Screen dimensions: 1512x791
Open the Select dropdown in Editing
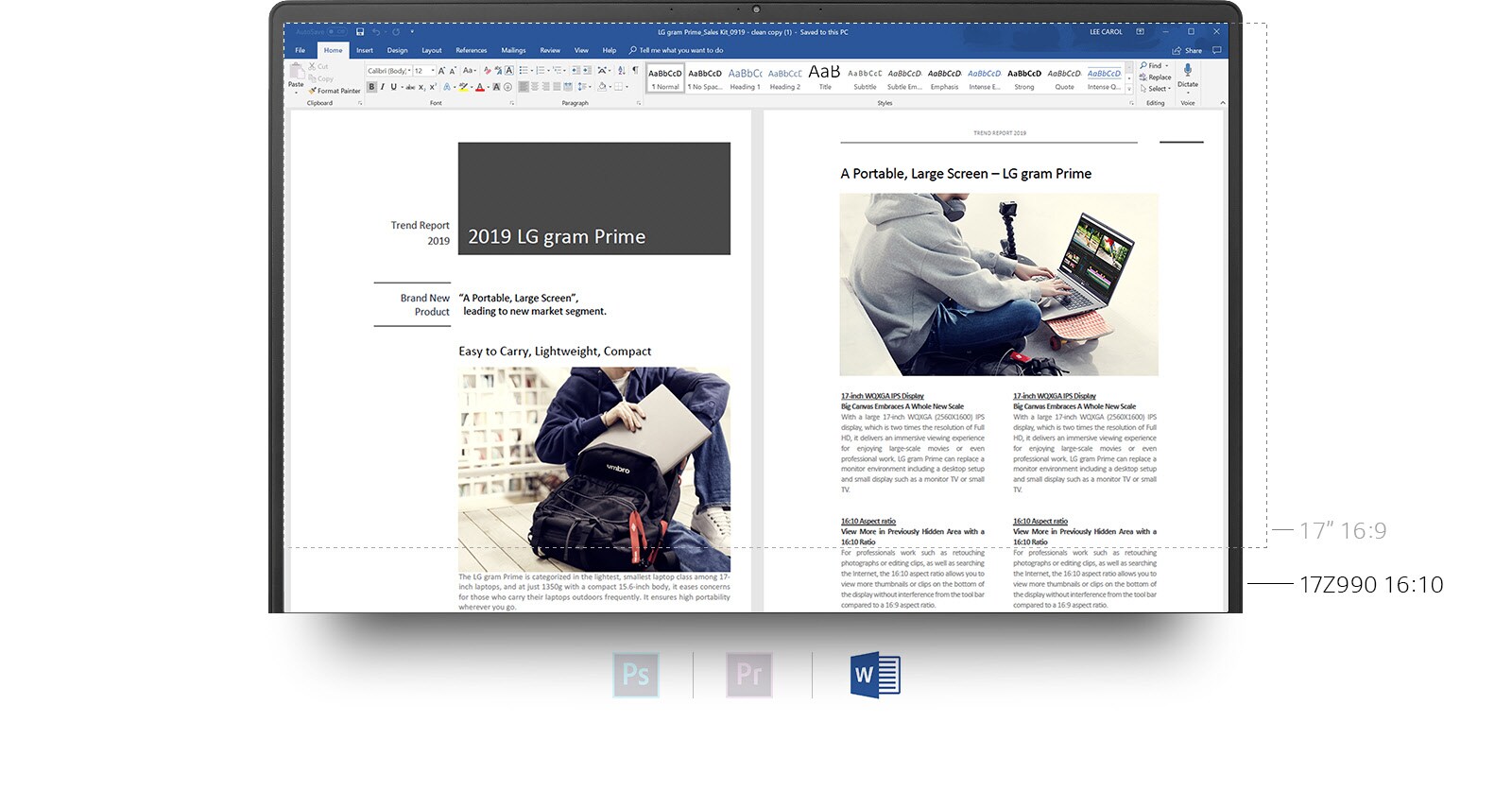pyautogui.click(x=1156, y=89)
